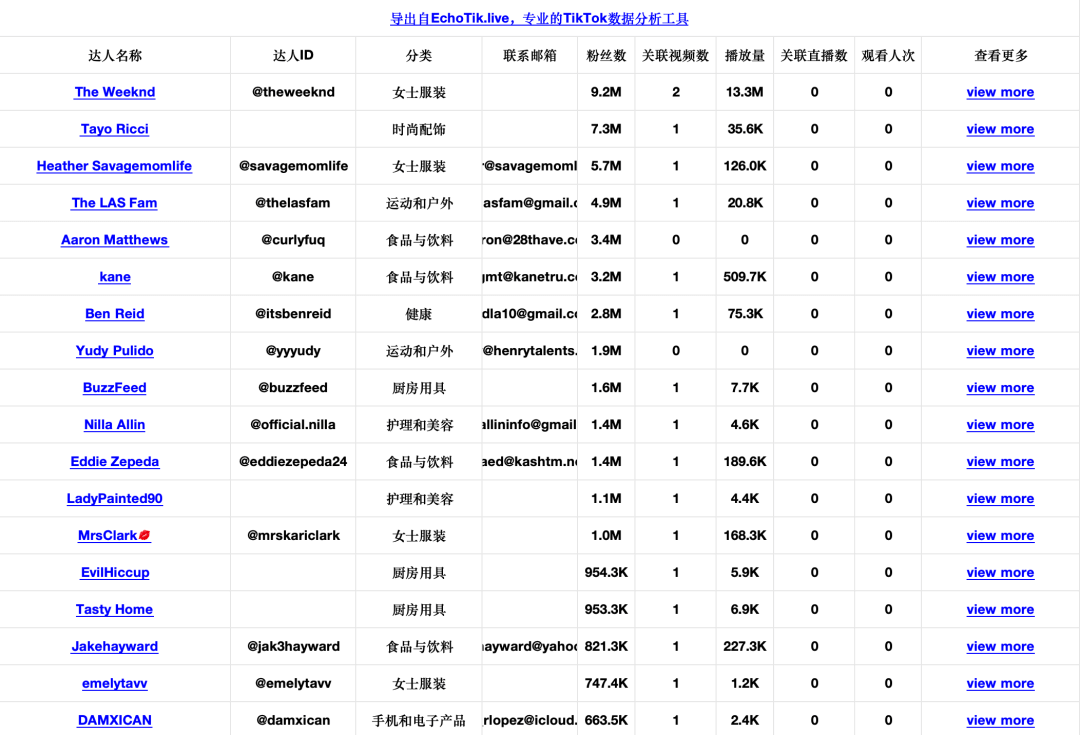
Task: Click view more for Eddie Zepeda row
Action: click(1000, 462)
